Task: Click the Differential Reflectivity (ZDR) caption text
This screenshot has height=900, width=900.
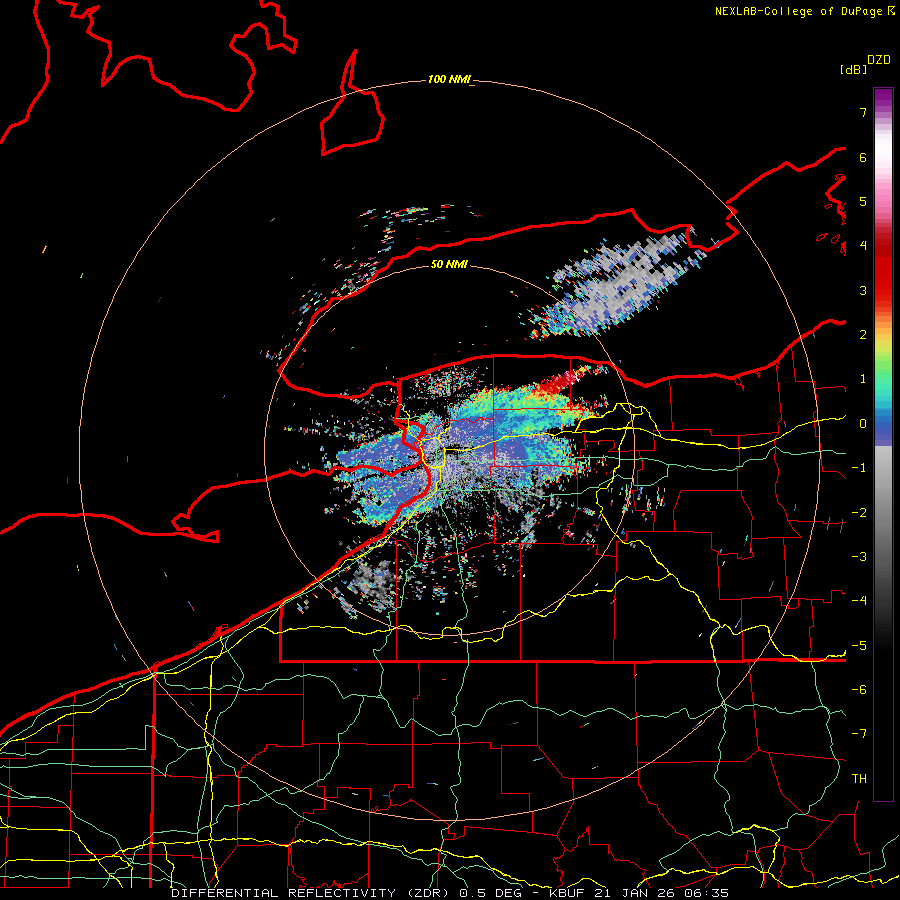Action: coord(449,893)
